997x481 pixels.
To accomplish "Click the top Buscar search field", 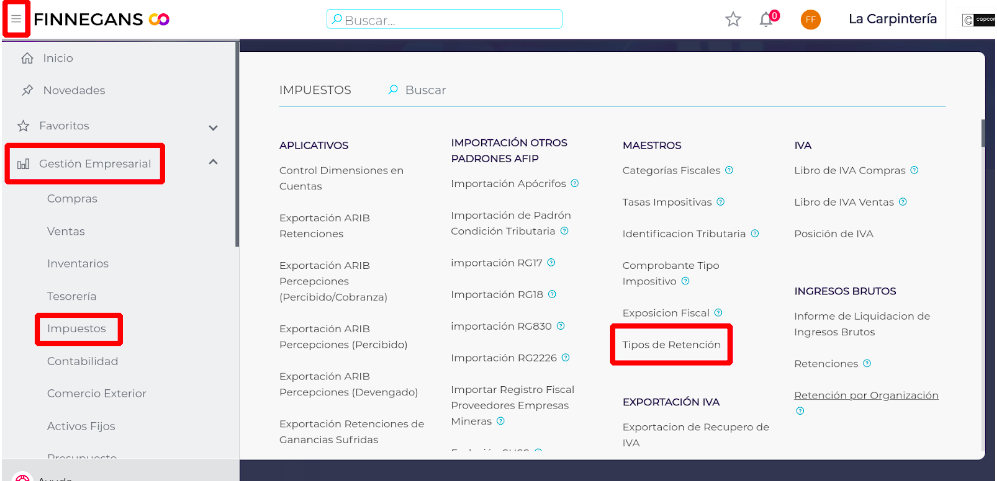I will (444, 20).
